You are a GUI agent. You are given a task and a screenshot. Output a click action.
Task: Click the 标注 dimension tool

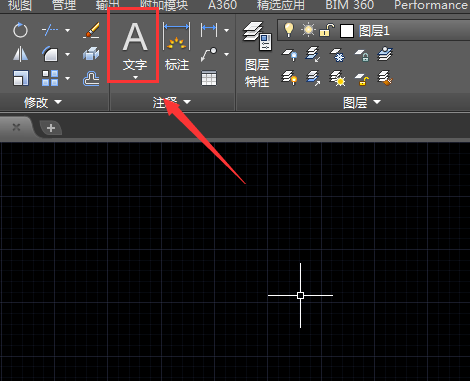click(x=177, y=47)
